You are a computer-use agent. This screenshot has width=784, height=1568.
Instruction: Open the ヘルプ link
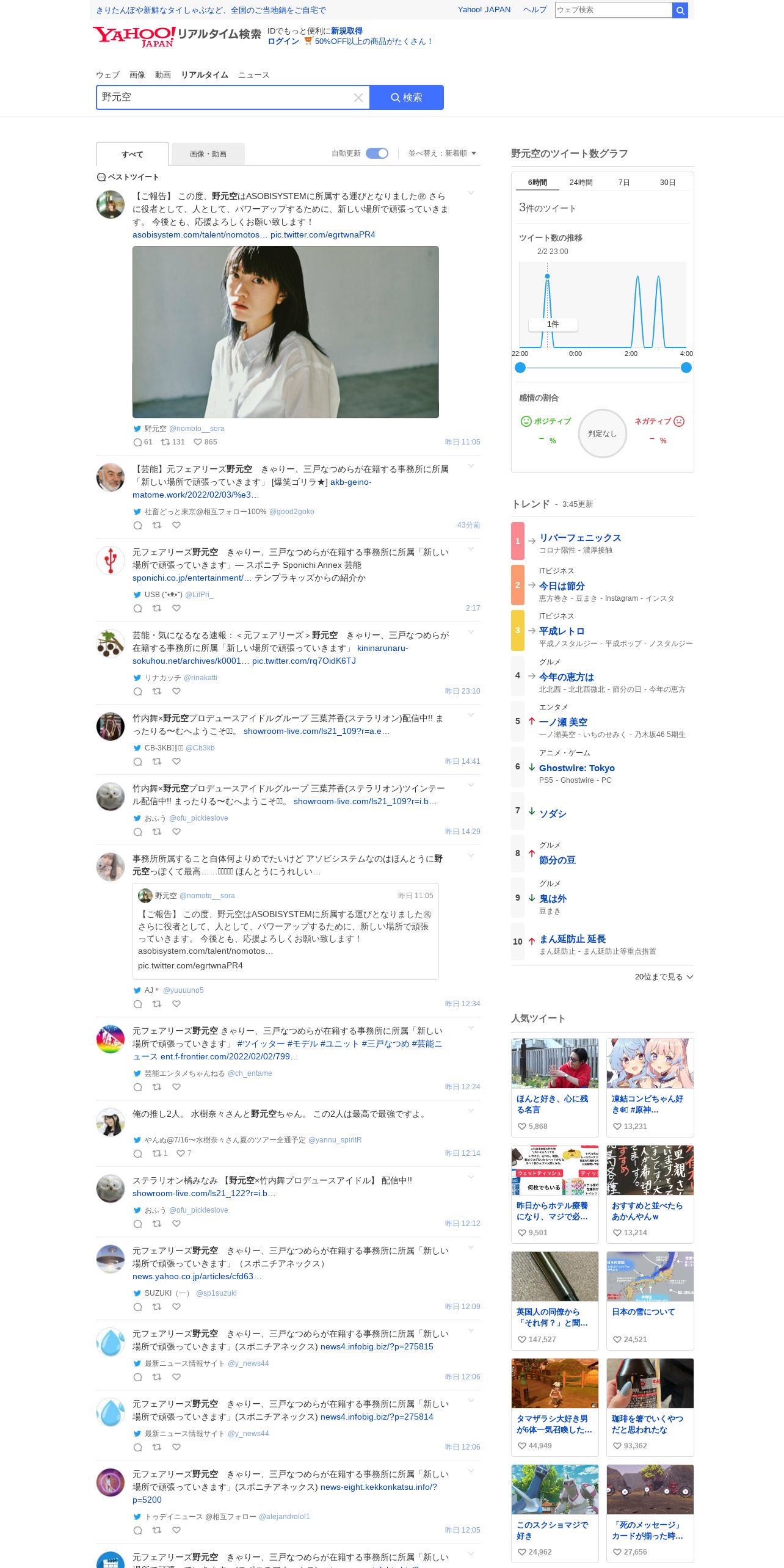(x=535, y=10)
